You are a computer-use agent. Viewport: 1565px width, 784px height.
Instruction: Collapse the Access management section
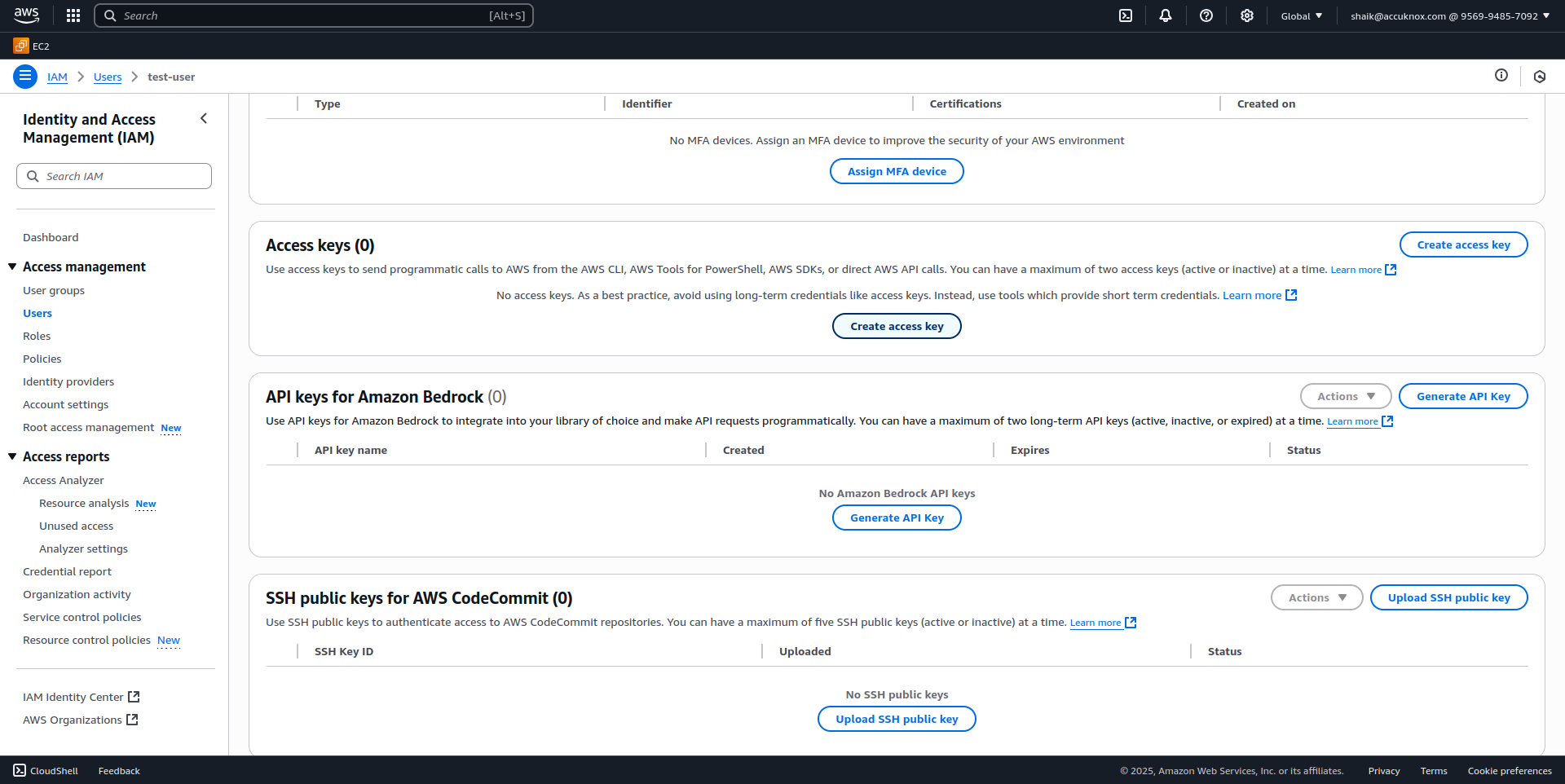[12, 266]
